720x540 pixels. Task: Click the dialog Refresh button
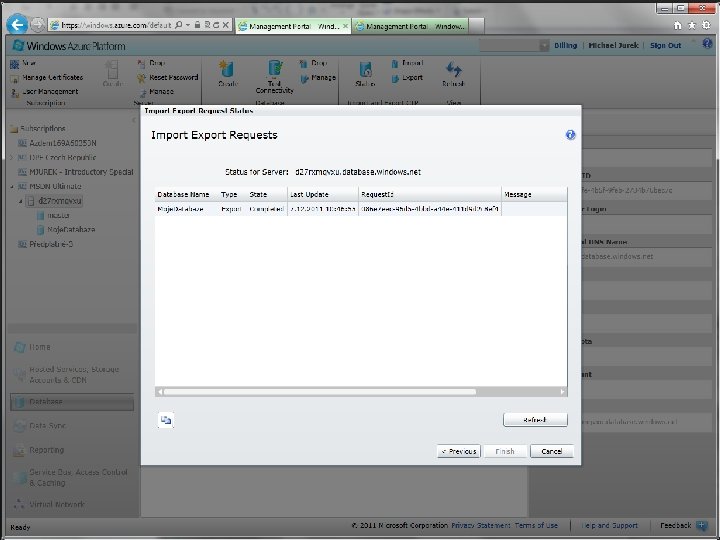pyautogui.click(x=535, y=420)
